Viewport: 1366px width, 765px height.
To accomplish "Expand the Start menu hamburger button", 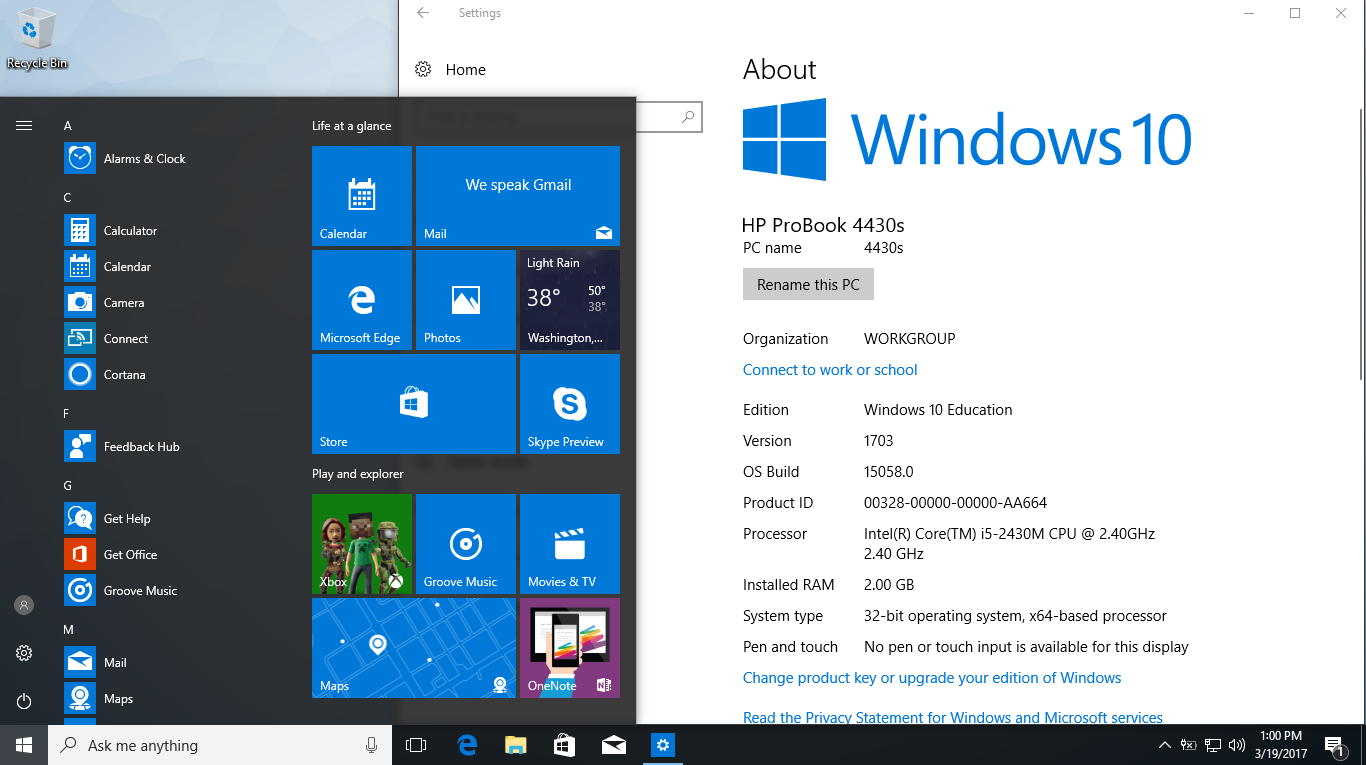I will (x=23, y=125).
